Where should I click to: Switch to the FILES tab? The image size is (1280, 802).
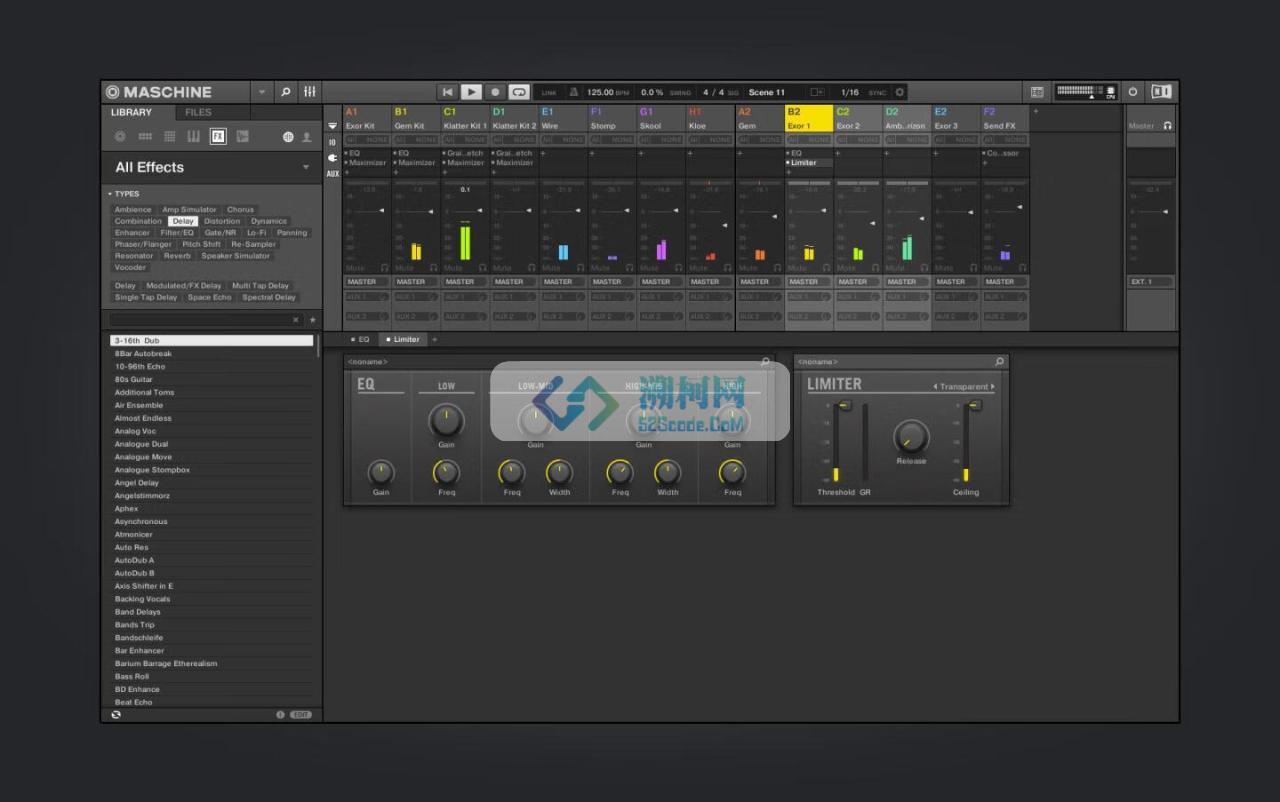pyautogui.click(x=198, y=112)
